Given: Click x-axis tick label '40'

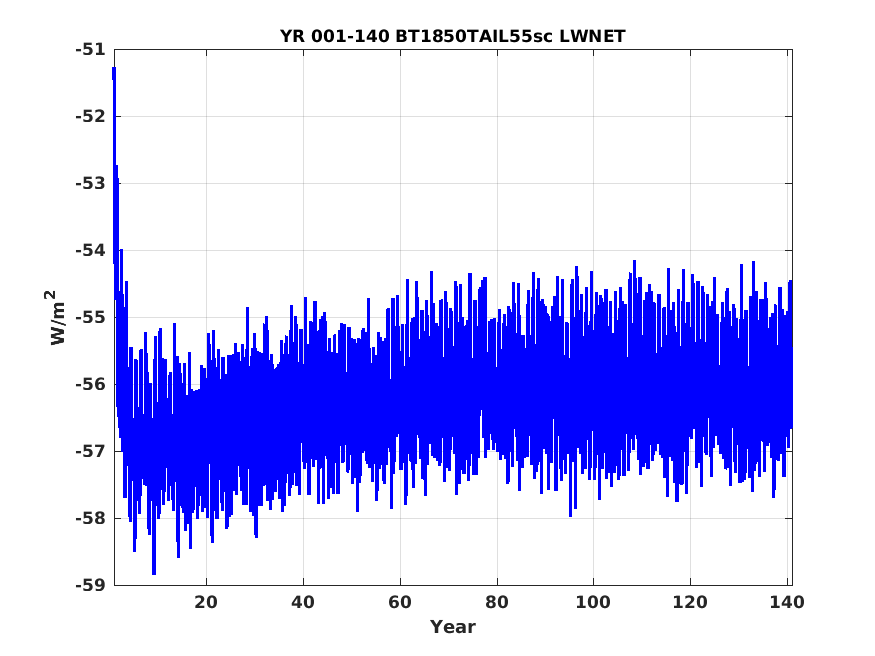Looking at the screenshot, I should [x=303, y=602].
